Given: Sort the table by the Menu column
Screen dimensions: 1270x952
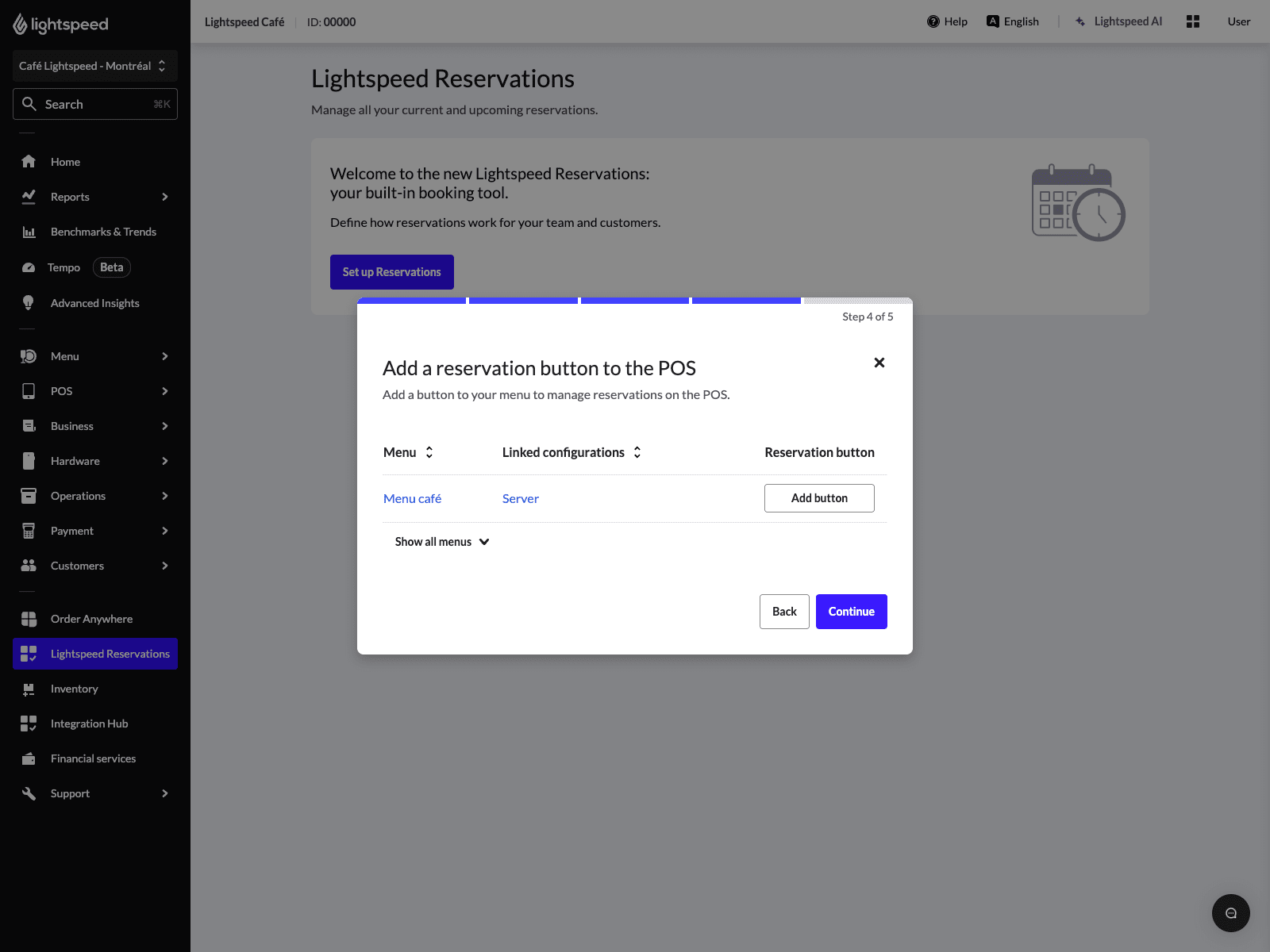Looking at the screenshot, I should click(429, 452).
